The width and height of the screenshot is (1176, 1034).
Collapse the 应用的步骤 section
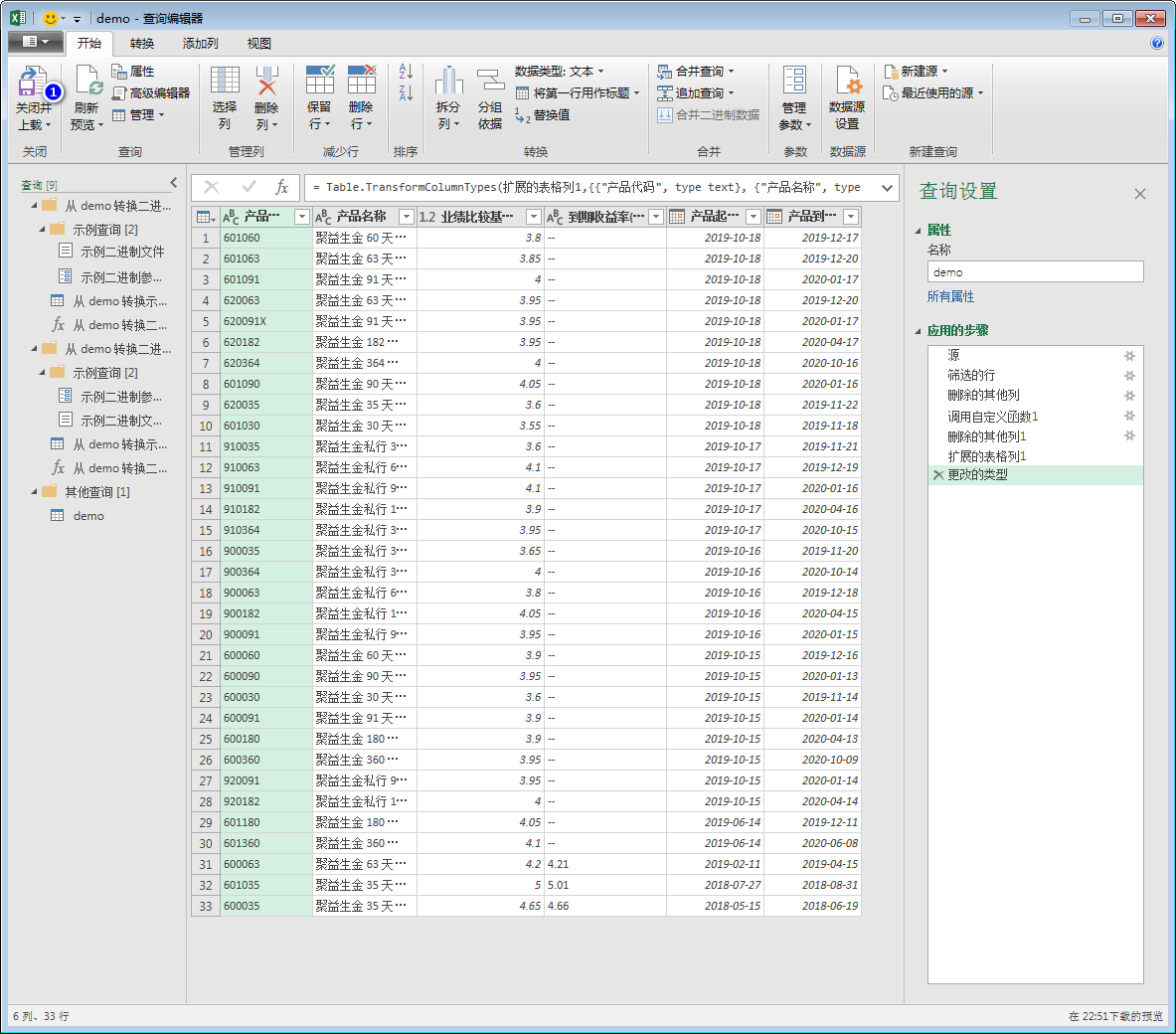pos(918,331)
